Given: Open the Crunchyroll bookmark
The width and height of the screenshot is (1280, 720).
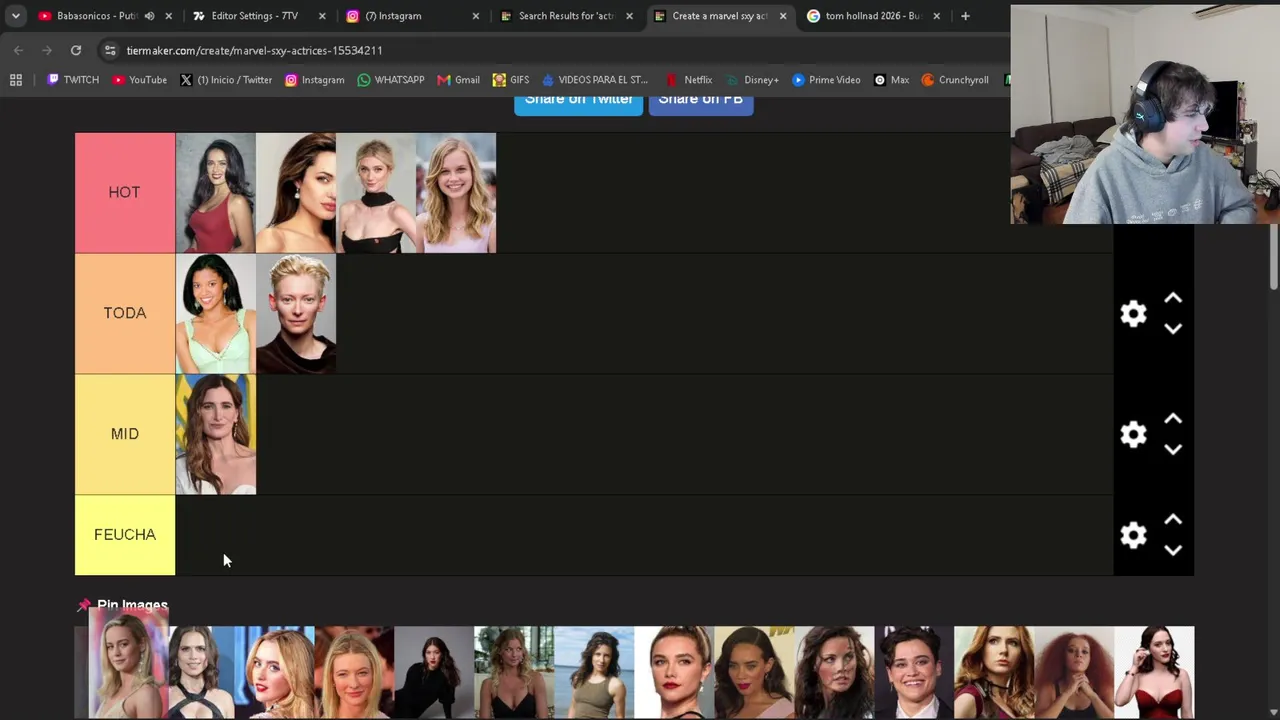Looking at the screenshot, I should [955, 80].
